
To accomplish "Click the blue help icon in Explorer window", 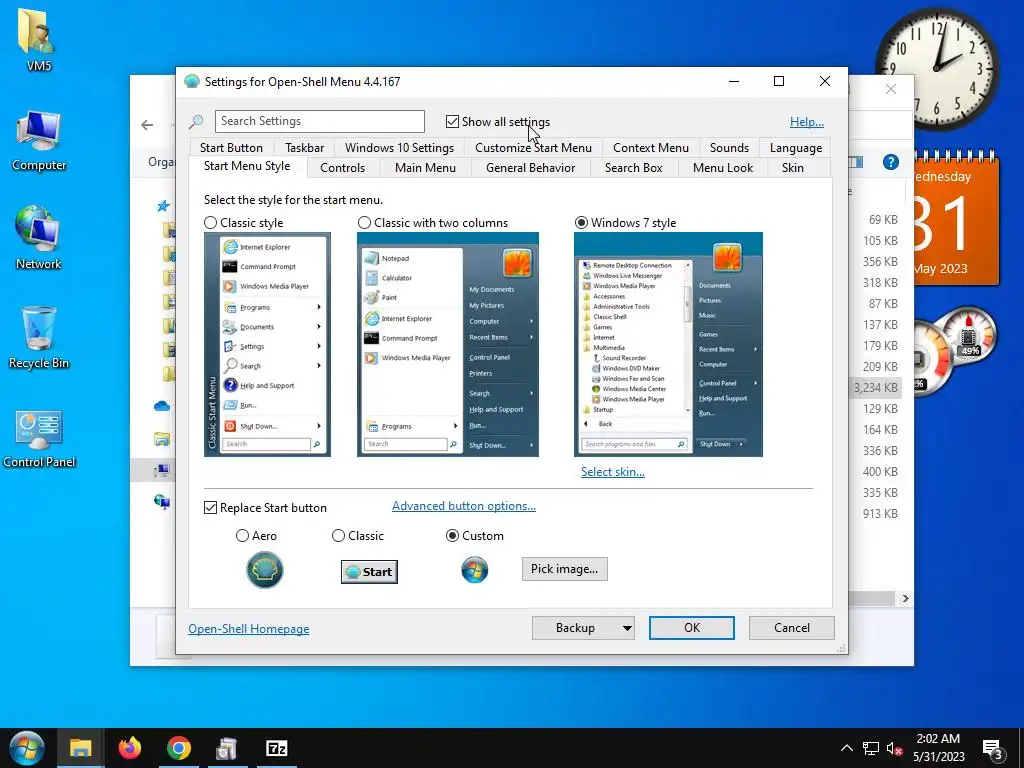I will click(x=891, y=162).
